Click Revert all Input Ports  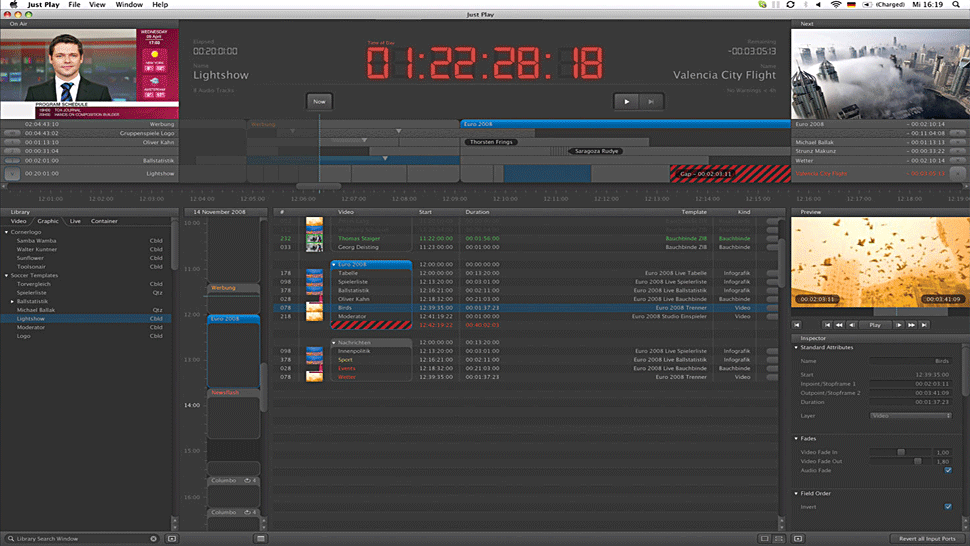pyautogui.click(x=924, y=538)
